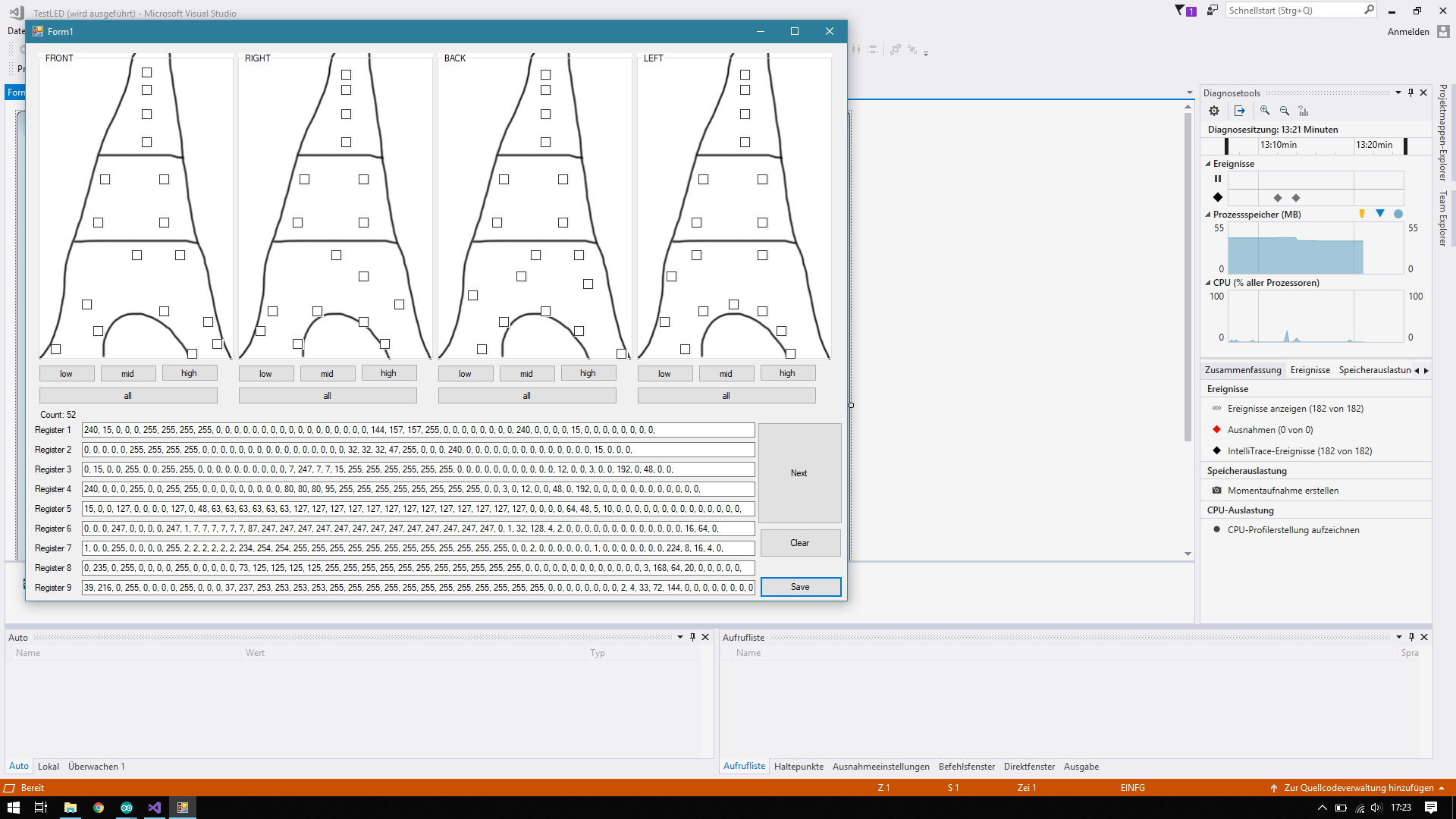
Task: Click the FRONT panel's high button
Action: (190, 373)
